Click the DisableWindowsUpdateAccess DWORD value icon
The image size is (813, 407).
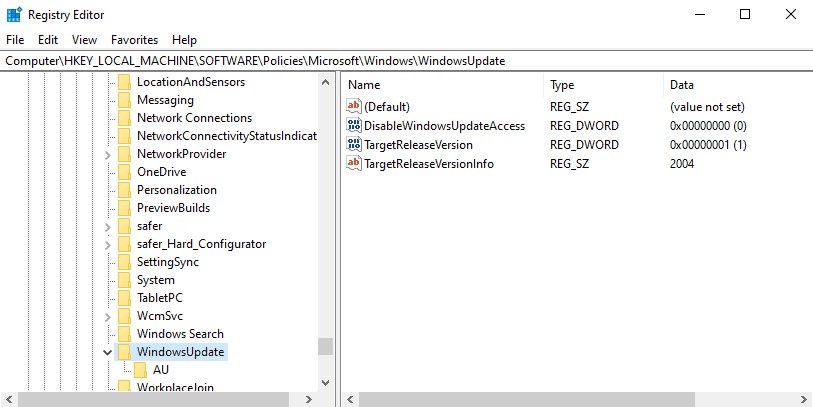(353, 126)
